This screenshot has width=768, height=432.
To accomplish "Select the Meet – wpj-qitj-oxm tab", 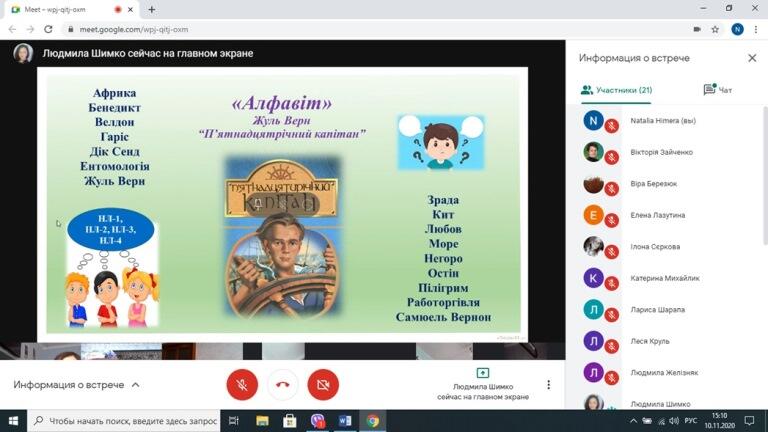I will [72, 9].
